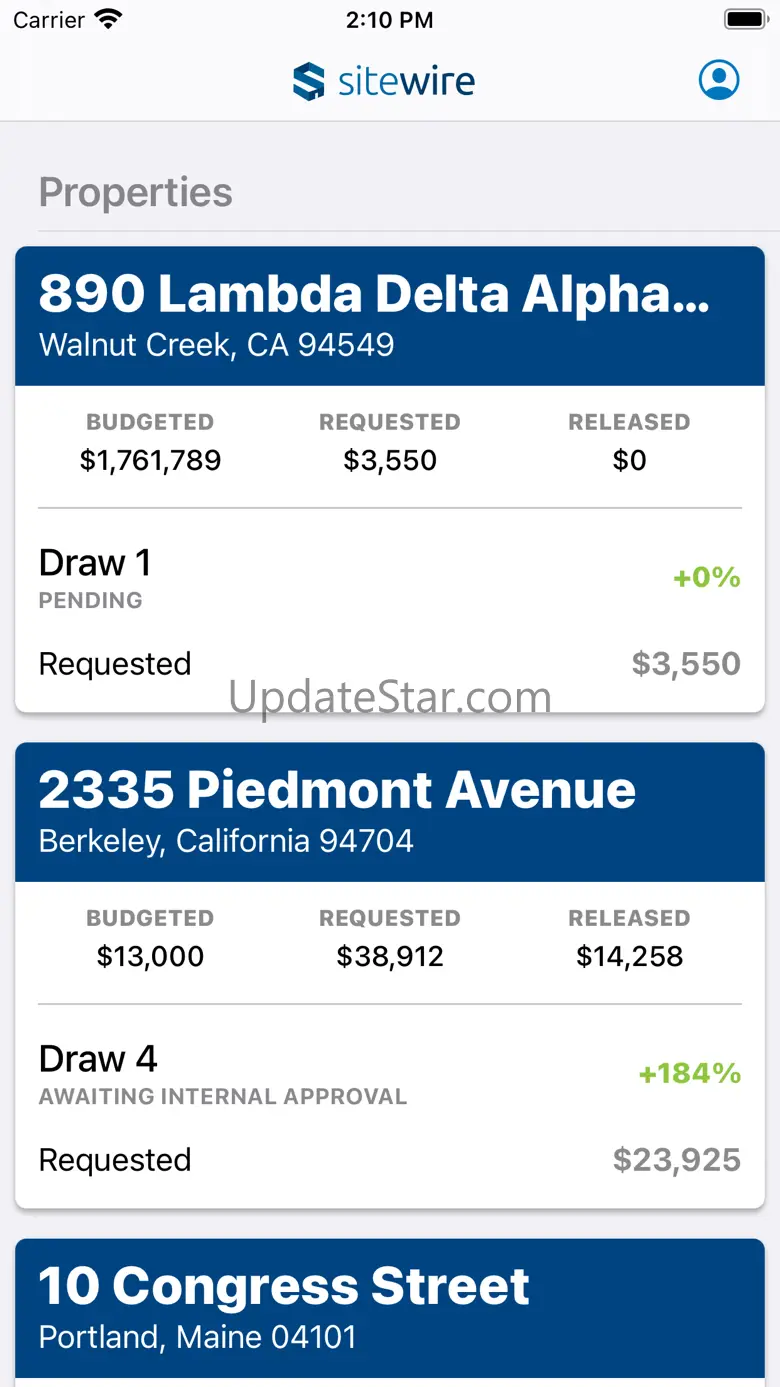Tap the Properties section heading
Image resolution: width=780 pixels, height=1387 pixels.
(x=136, y=192)
